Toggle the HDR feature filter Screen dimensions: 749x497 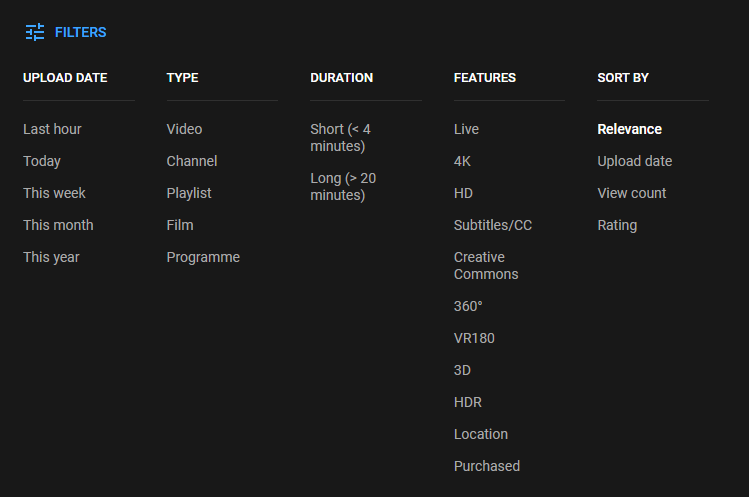click(468, 402)
